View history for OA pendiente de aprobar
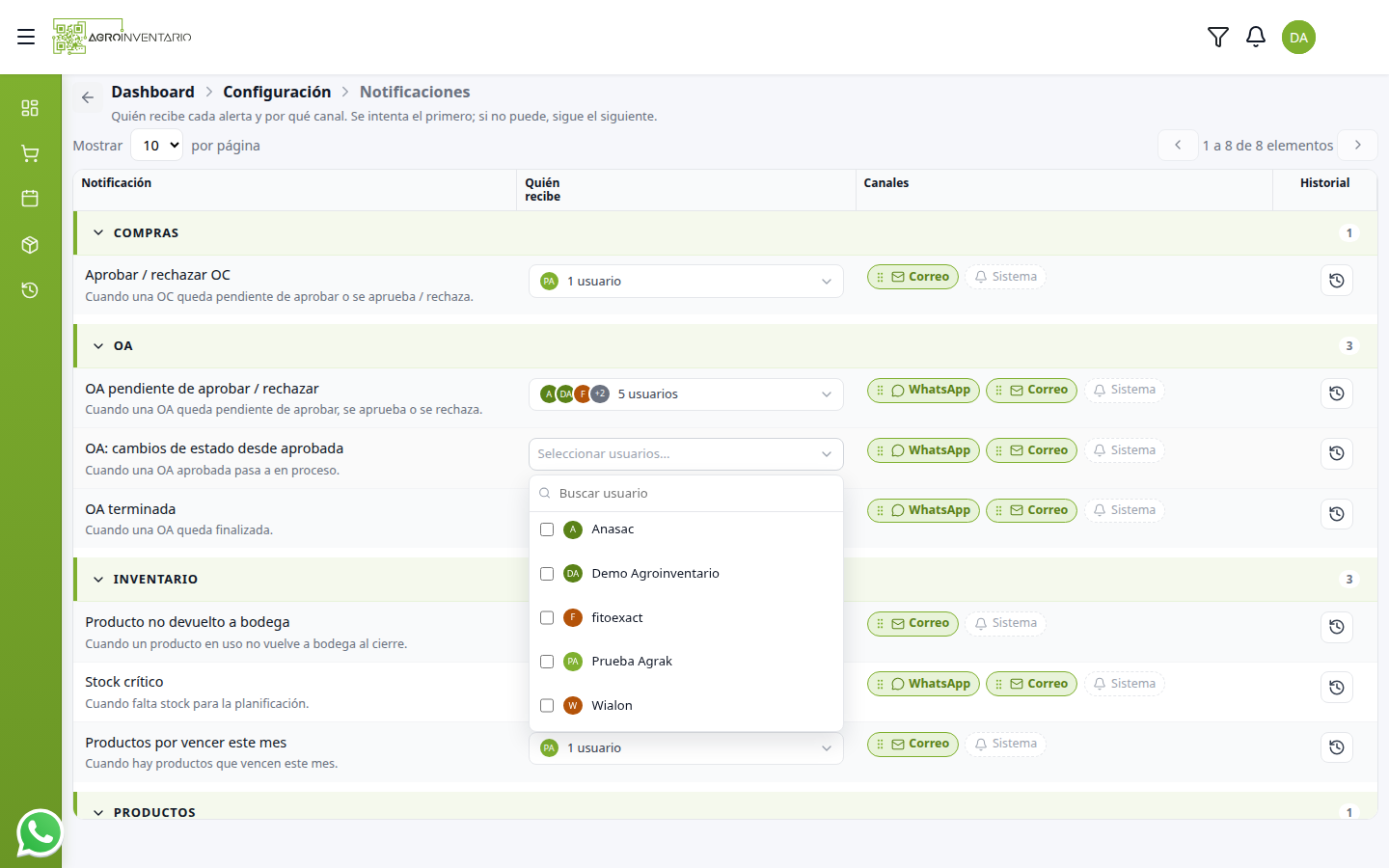Viewport: 1389px width, 868px height. pos(1336,393)
